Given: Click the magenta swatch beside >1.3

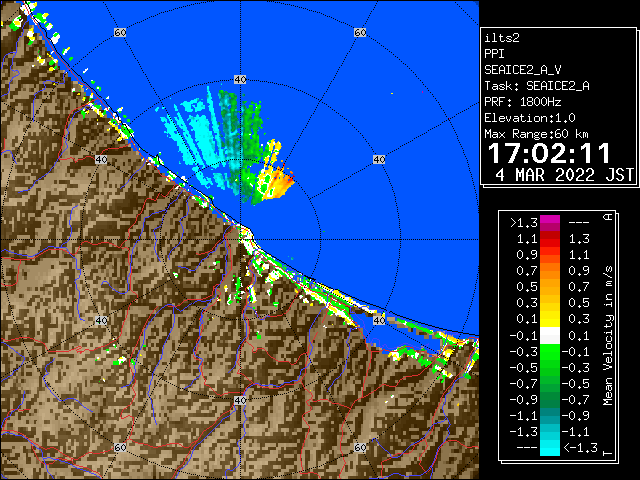Looking at the screenshot, I should [550, 223].
